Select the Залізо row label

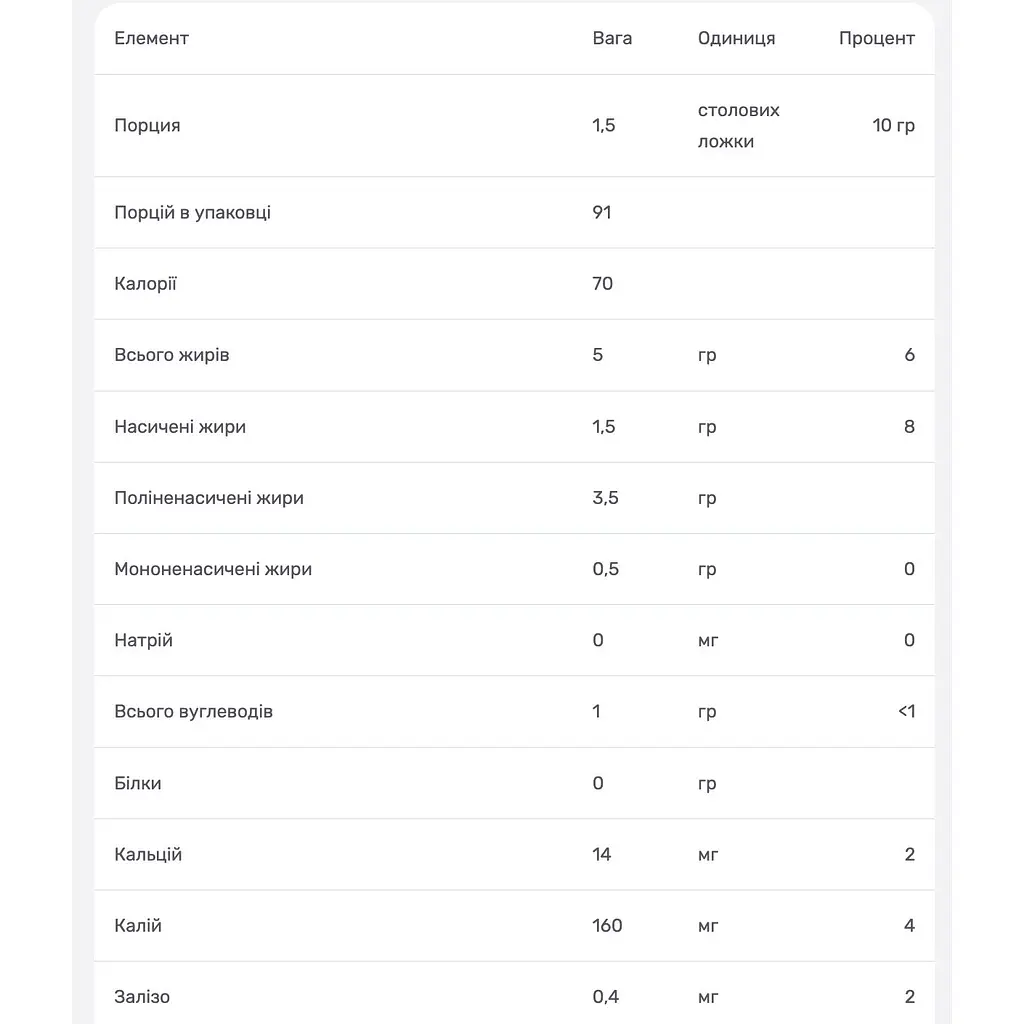[142, 997]
